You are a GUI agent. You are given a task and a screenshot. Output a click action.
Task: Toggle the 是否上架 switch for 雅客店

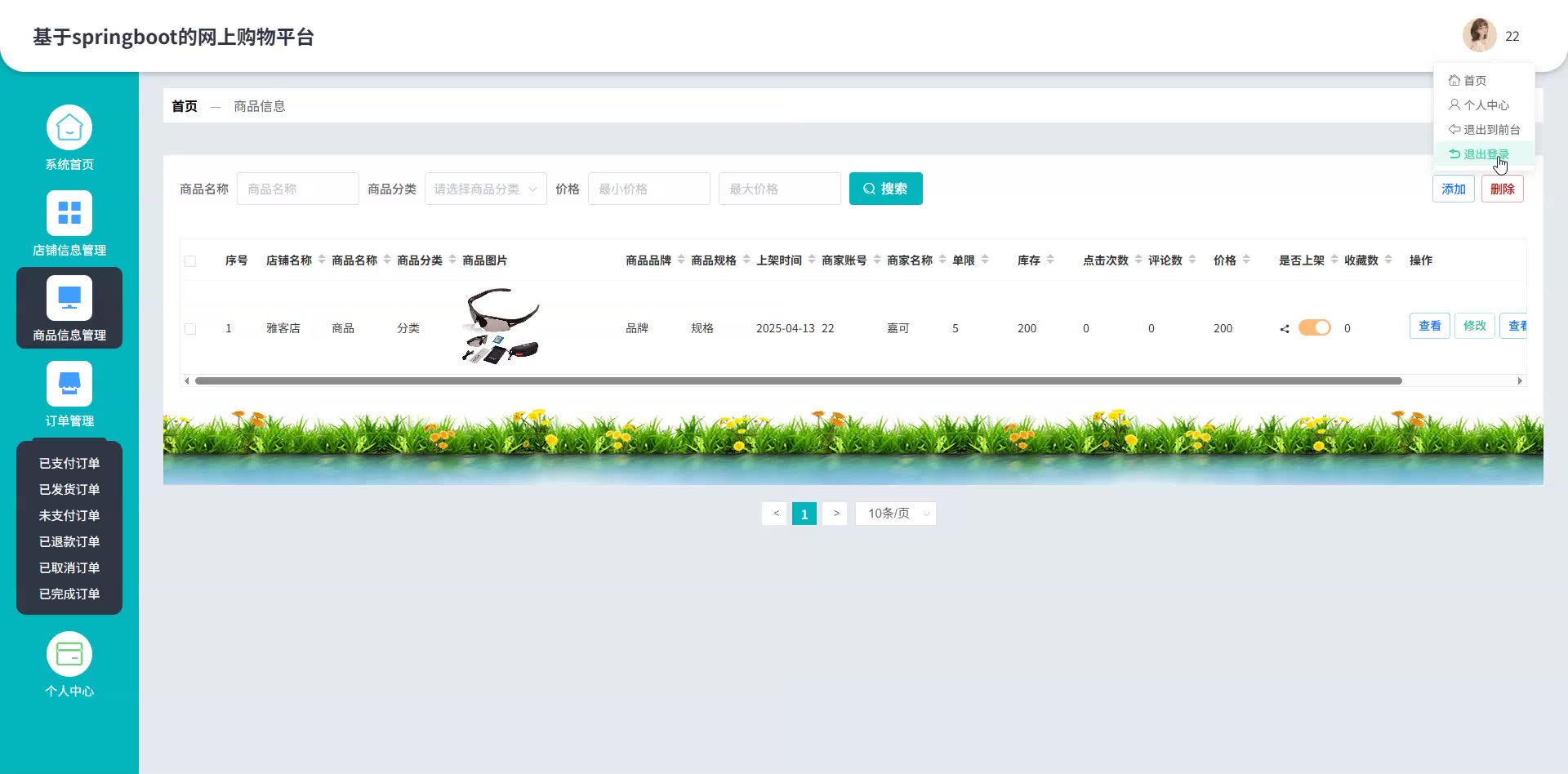click(x=1315, y=327)
